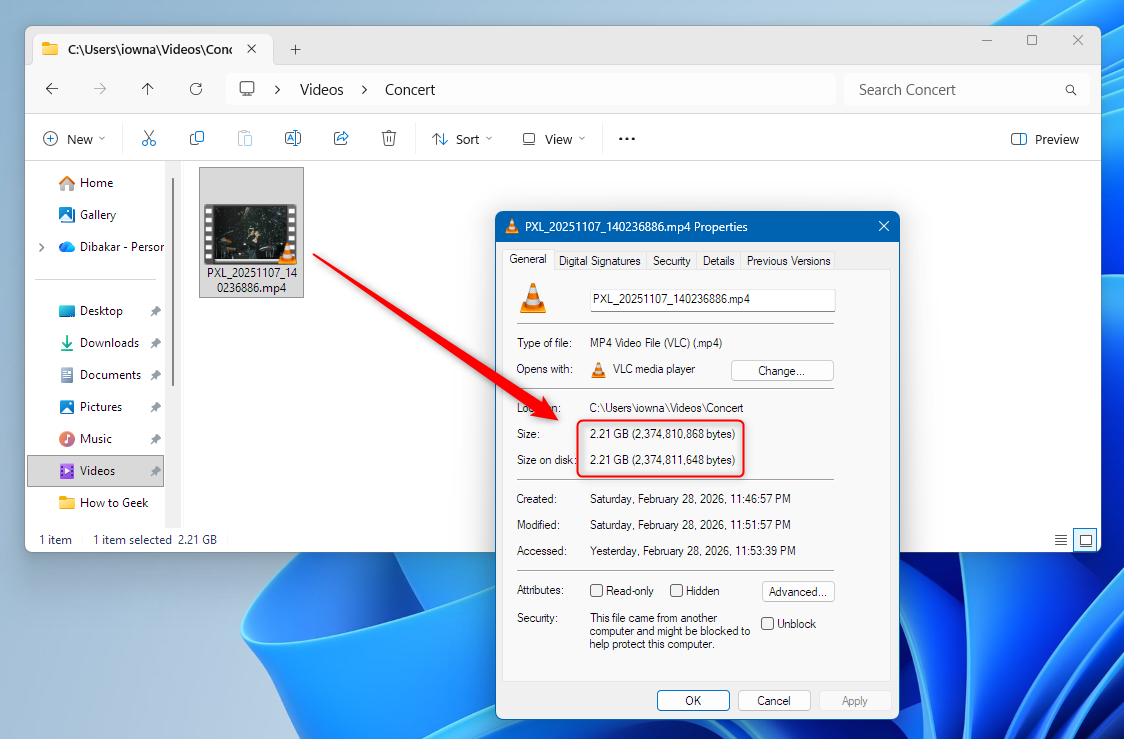Unpin Music using its pin icon

tap(156, 439)
